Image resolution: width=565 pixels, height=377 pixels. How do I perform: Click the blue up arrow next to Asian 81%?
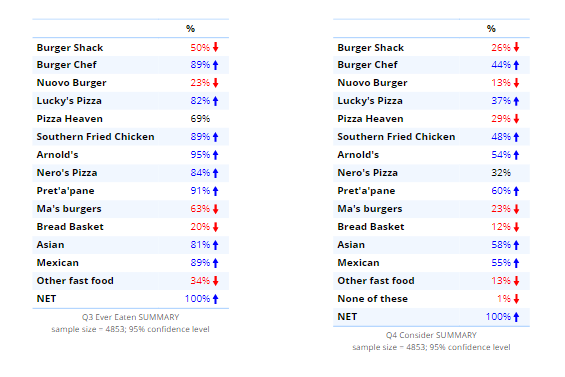click(x=215, y=245)
